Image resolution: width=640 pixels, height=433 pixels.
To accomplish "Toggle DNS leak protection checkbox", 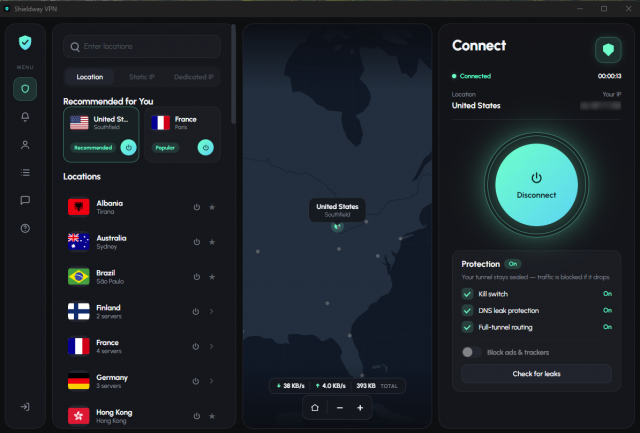I will (467, 311).
